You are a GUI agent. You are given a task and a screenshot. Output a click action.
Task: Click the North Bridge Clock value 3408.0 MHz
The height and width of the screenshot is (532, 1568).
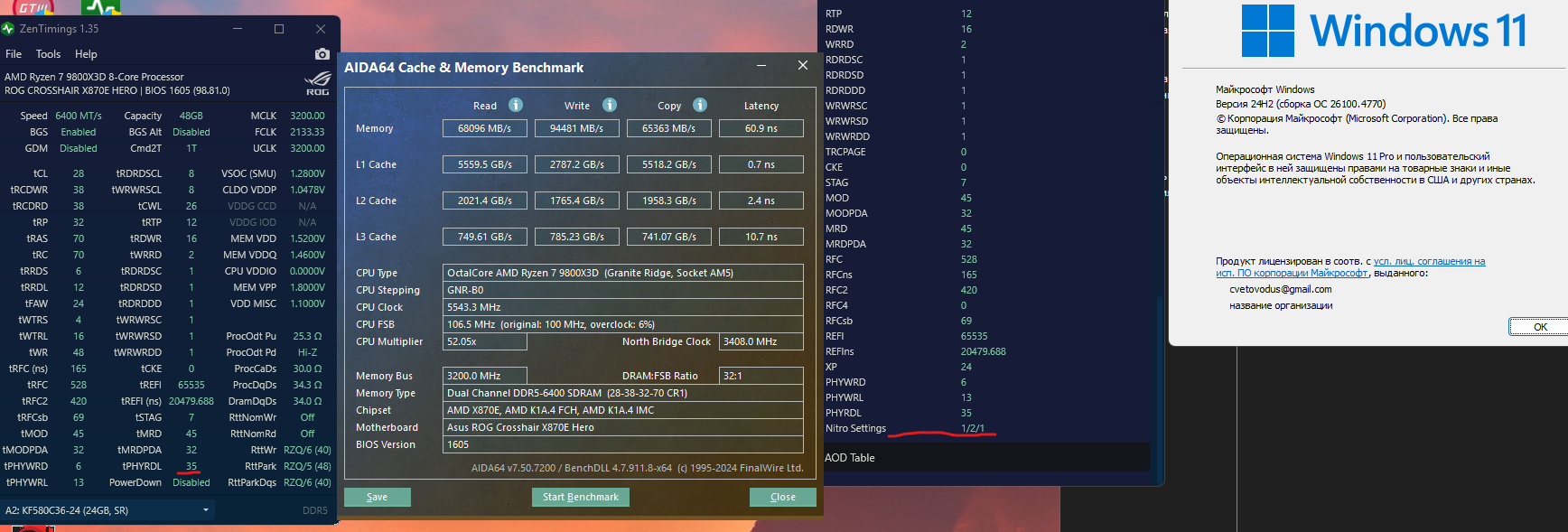click(761, 341)
